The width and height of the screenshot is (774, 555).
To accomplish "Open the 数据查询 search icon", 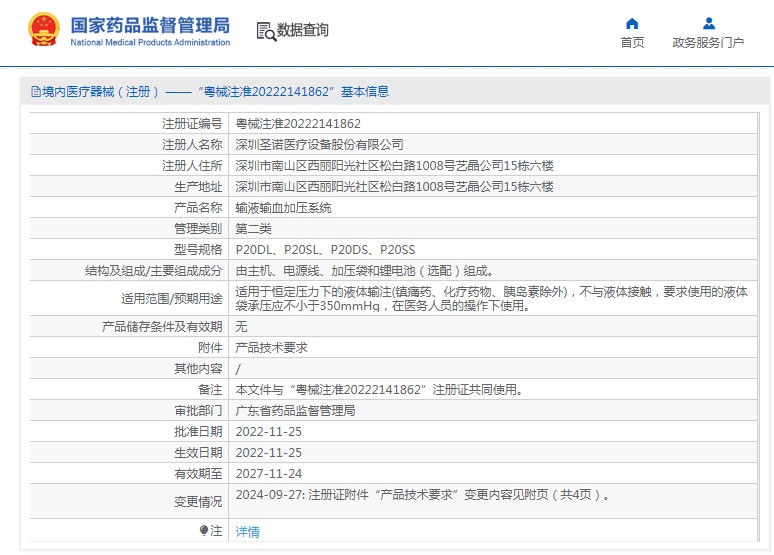I will click(x=266, y=31).
